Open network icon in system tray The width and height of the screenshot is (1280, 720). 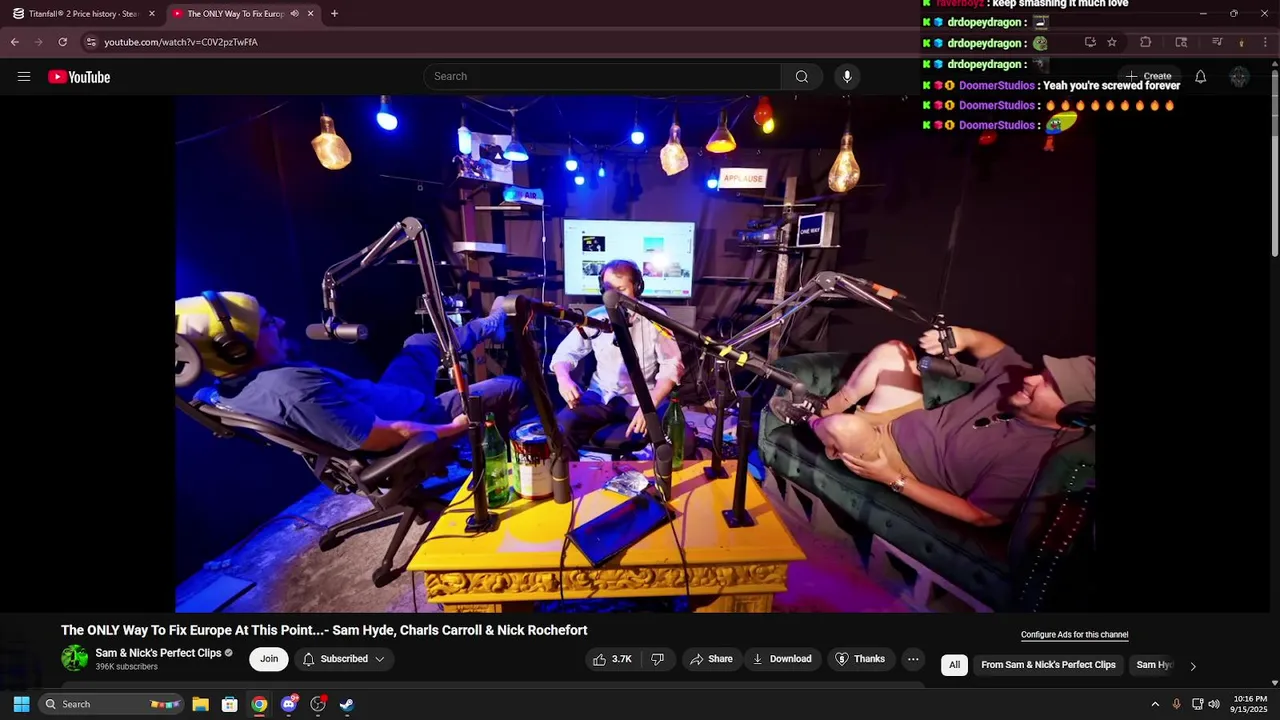pyautogui.click(x=1197, y=704)
